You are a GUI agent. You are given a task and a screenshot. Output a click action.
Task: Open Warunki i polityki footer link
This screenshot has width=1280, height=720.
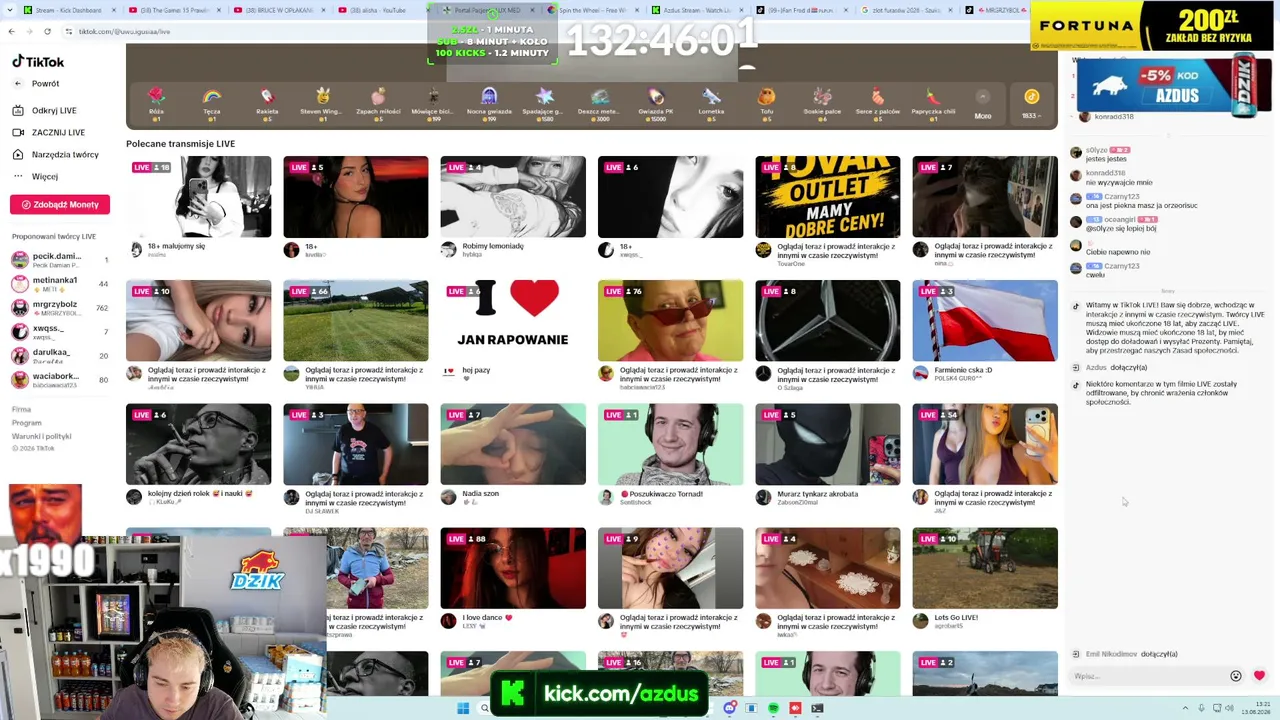pyautogui.click(x=42, y=436)
